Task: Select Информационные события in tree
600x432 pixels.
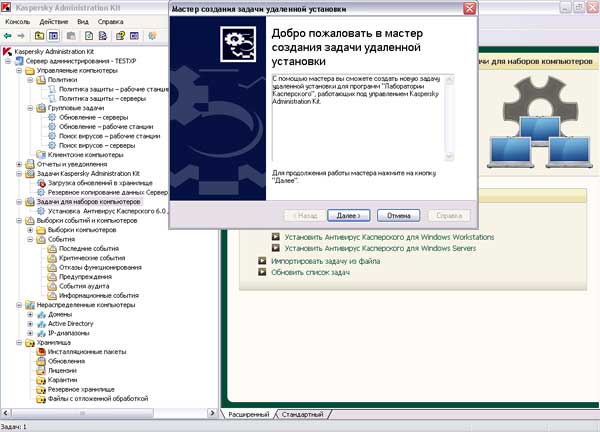Action: (x=99, y=295)
